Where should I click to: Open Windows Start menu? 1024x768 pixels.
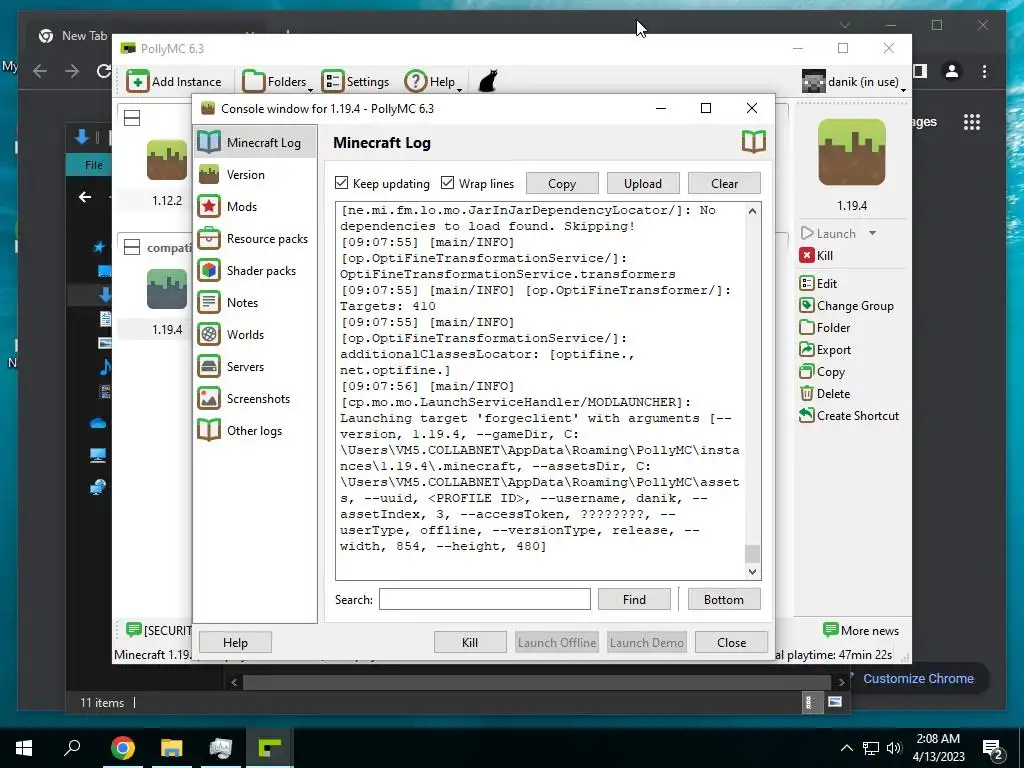[24, 748]
